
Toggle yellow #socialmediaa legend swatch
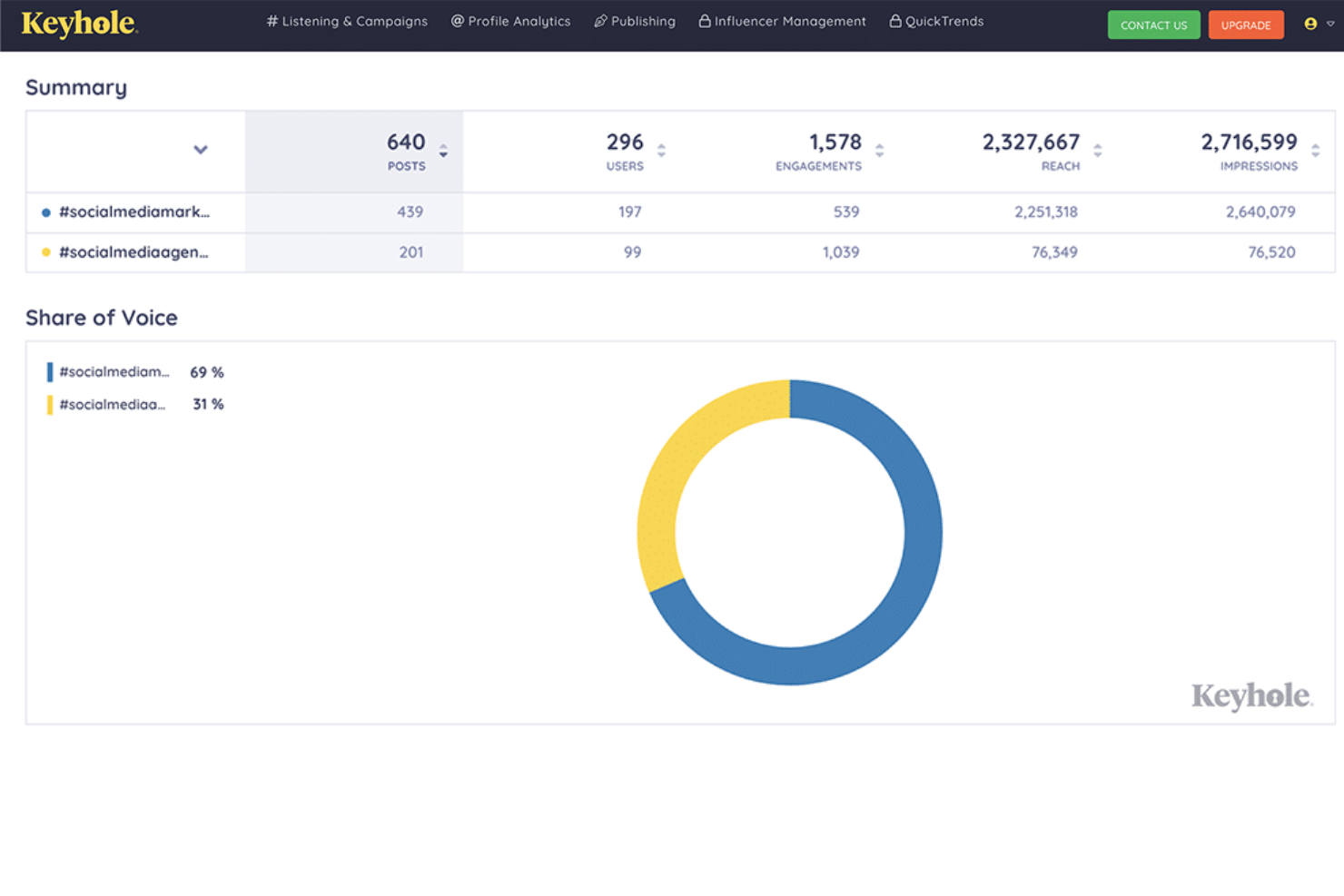(x=50, y=405)
